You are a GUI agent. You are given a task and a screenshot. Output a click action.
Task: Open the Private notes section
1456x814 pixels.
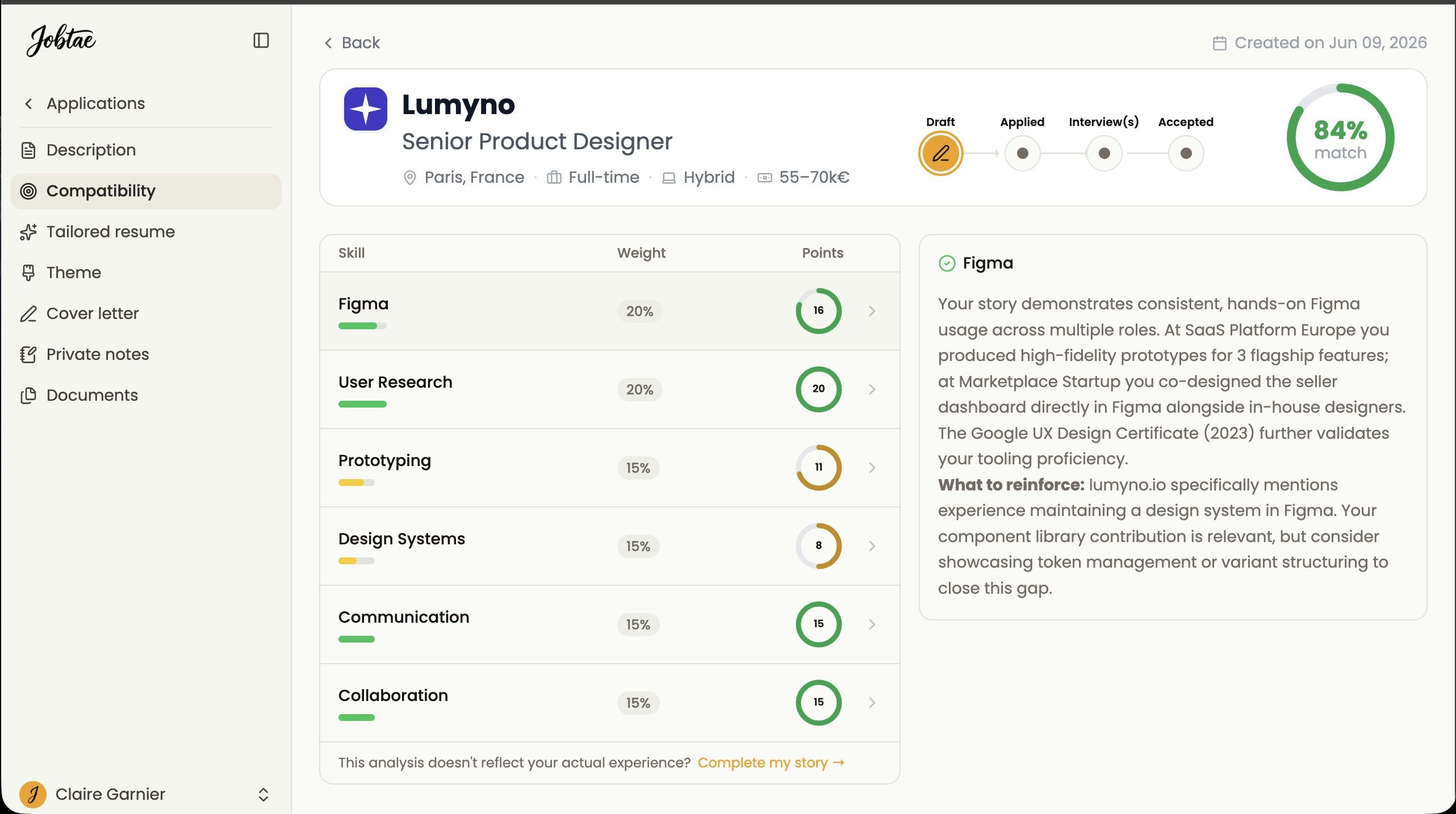pos(146,355)
